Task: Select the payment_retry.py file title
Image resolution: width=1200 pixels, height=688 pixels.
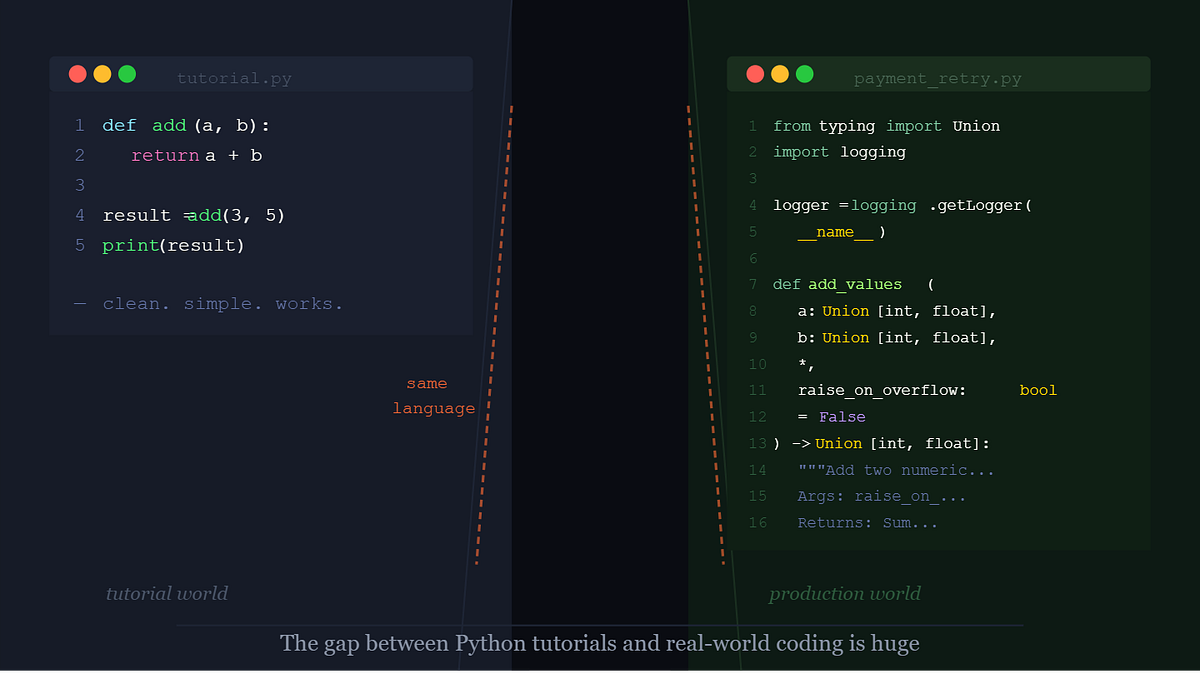Action: point(938,78)
